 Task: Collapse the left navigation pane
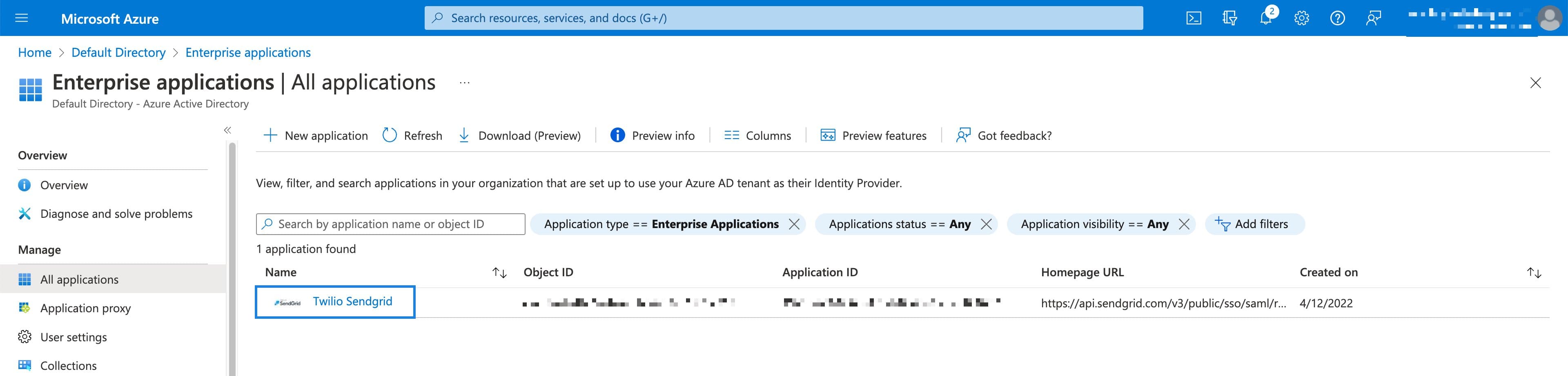[x=227, y=130]
